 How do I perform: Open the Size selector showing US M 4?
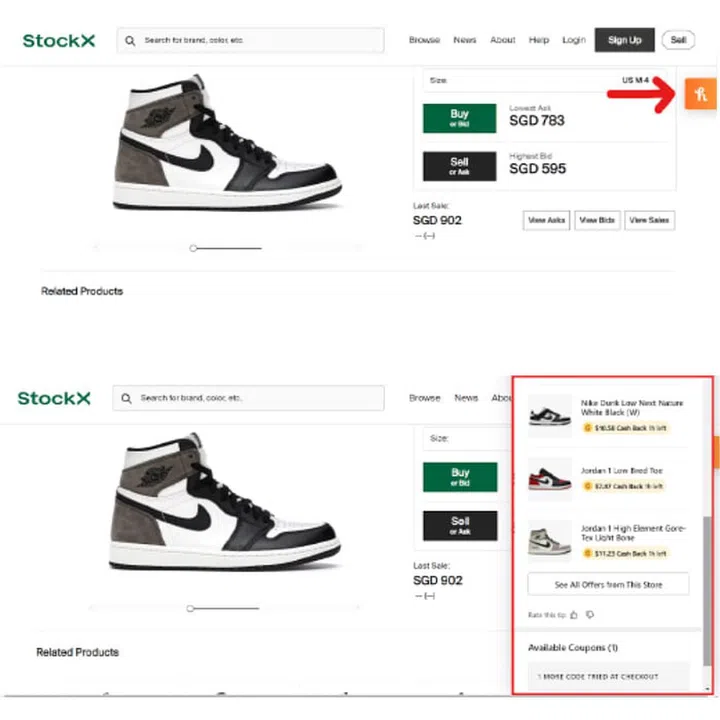tap(545, 80)
